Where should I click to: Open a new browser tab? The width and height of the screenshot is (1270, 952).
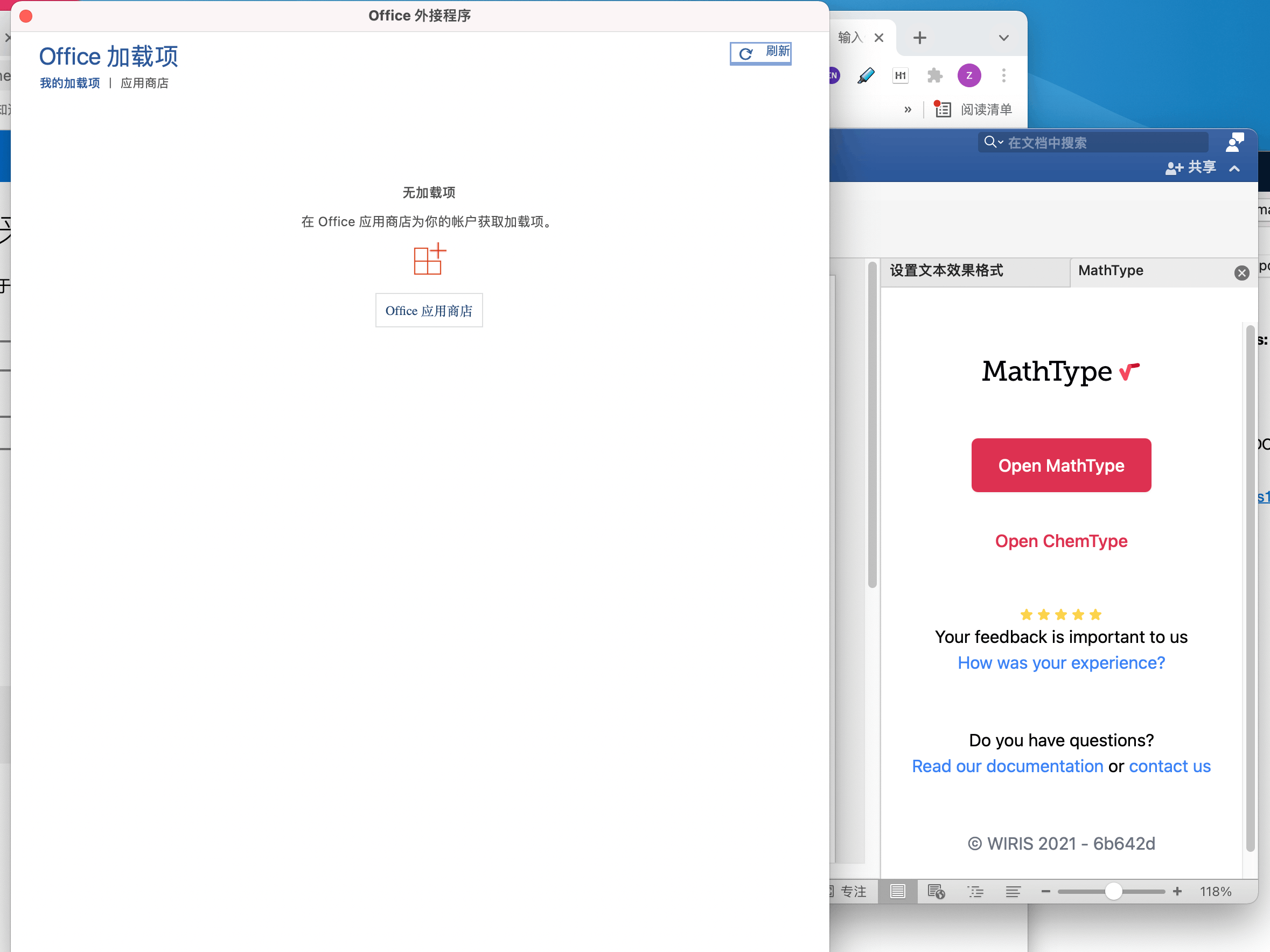tap(920, 38)
